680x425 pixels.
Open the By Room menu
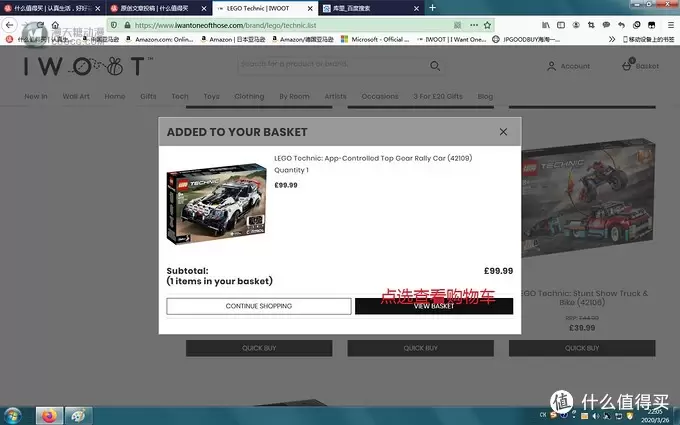[294, 96]
